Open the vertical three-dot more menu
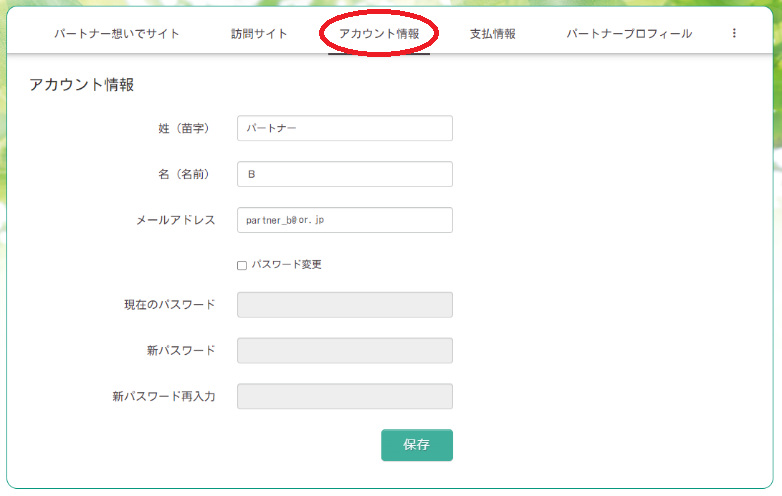The height and width of the screenshot is (496, 782). [734, 33]
